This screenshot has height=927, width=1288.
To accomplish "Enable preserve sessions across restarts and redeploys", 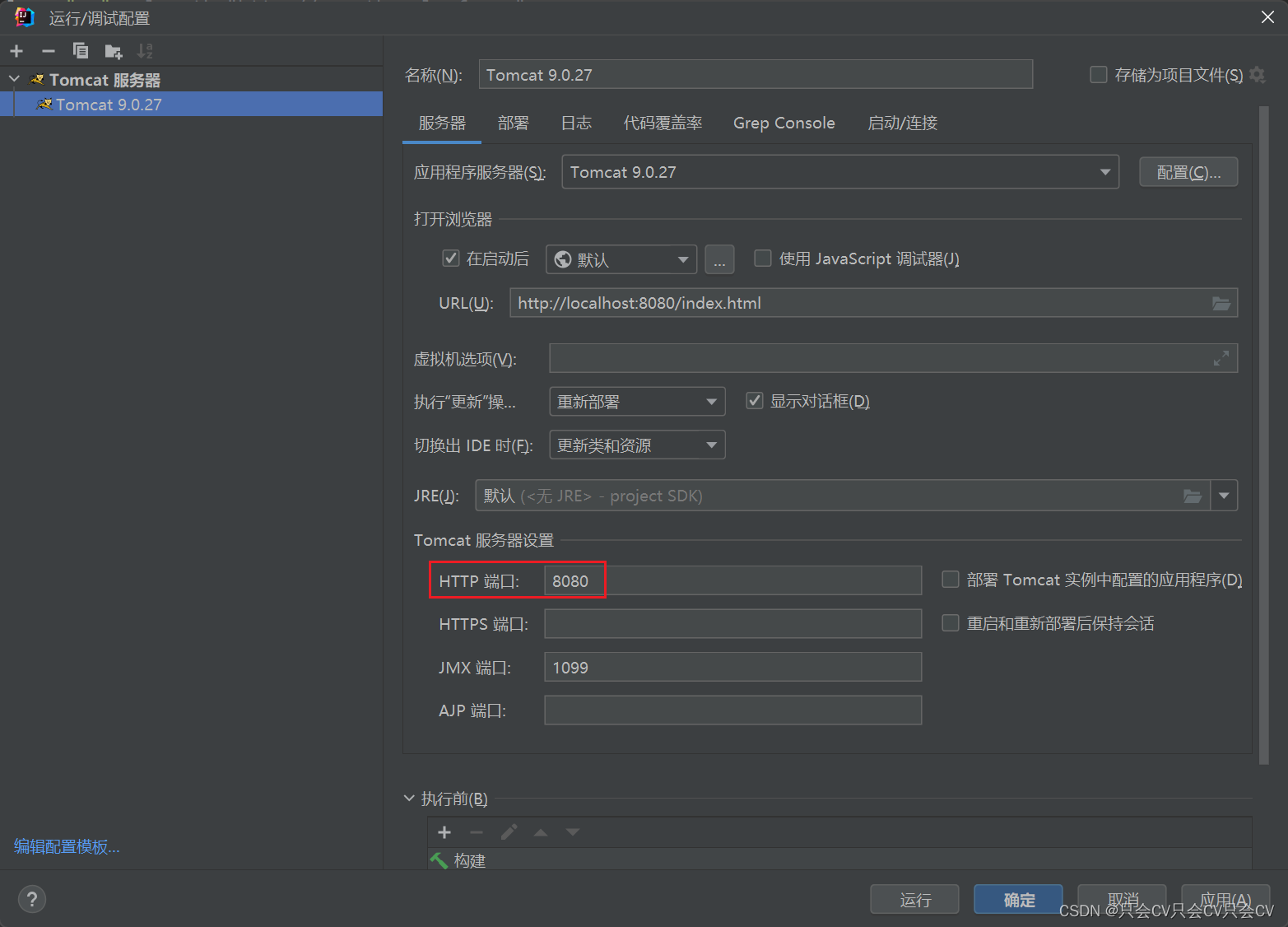I will click(951, 623).
